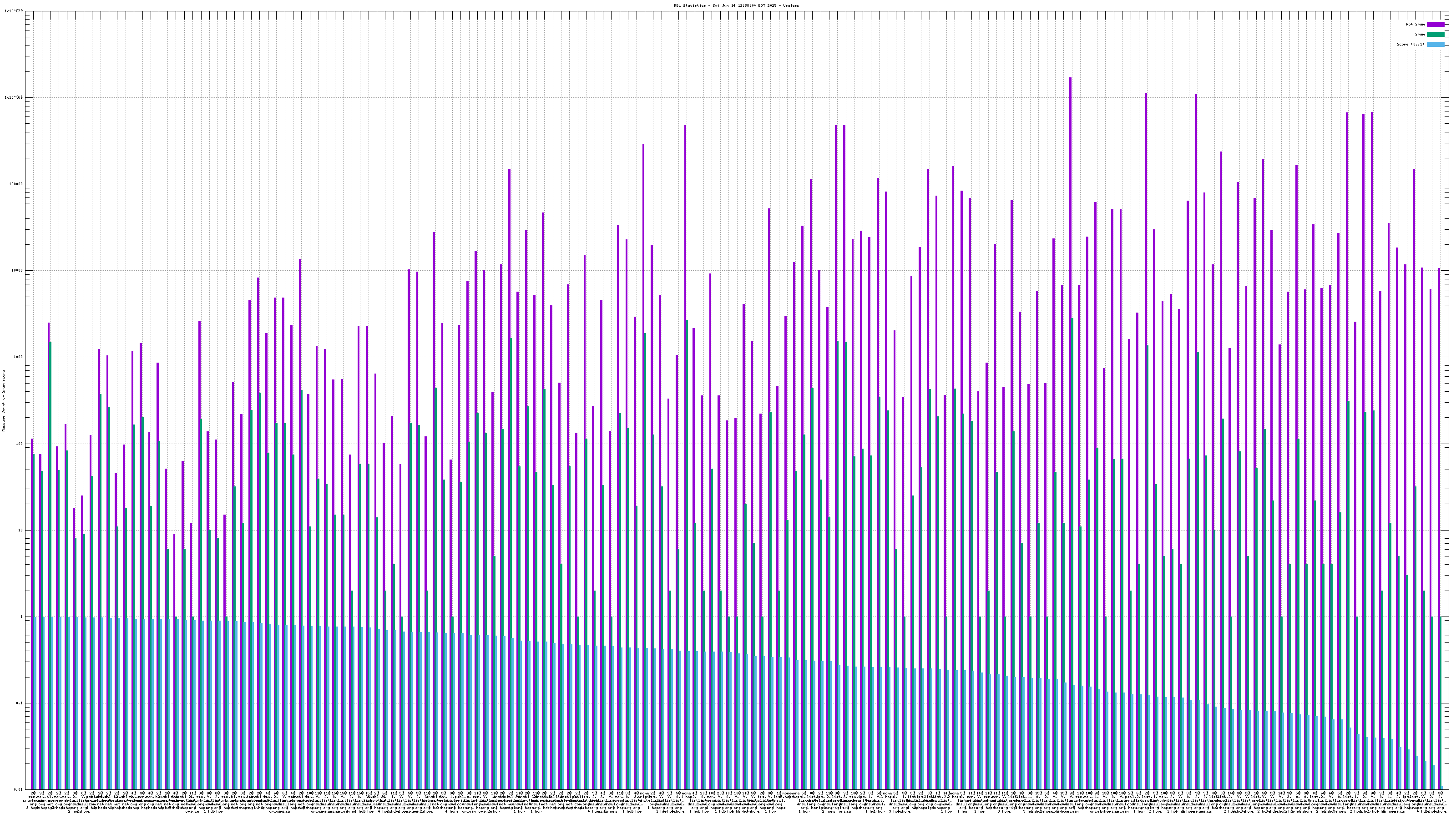Image resolution: width=1456 pixels, height=819 pixels.
Task: Click the 0.1 y-axis tick label
Action: point(19,703)
